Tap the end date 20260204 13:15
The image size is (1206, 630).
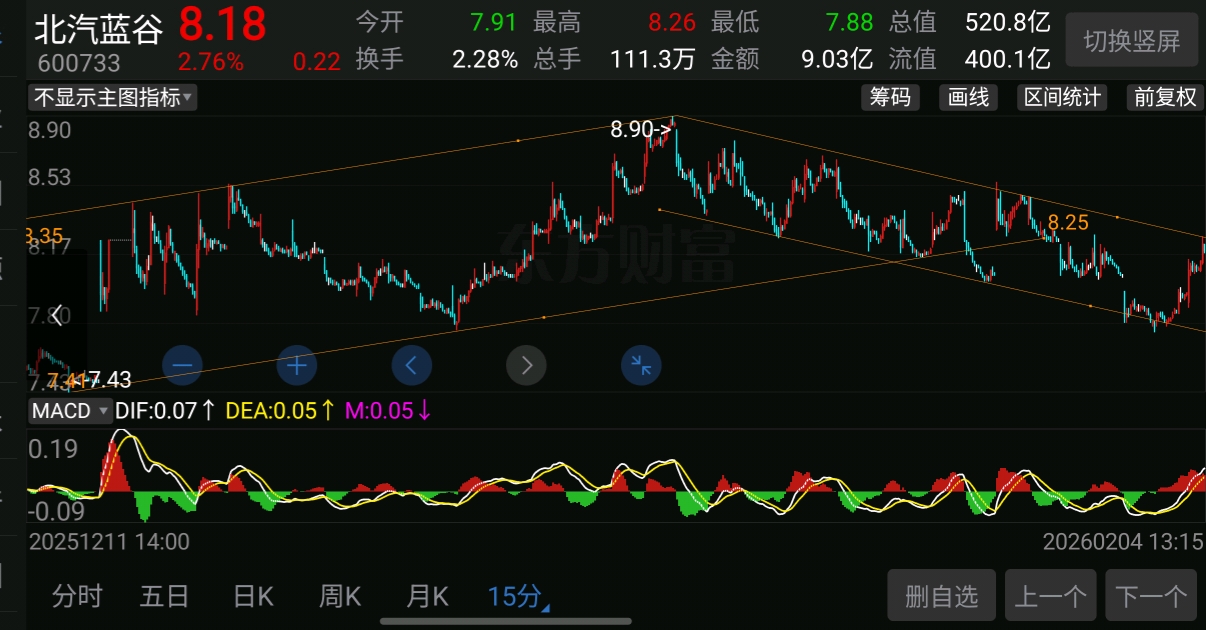click(x=1123, y=542)
